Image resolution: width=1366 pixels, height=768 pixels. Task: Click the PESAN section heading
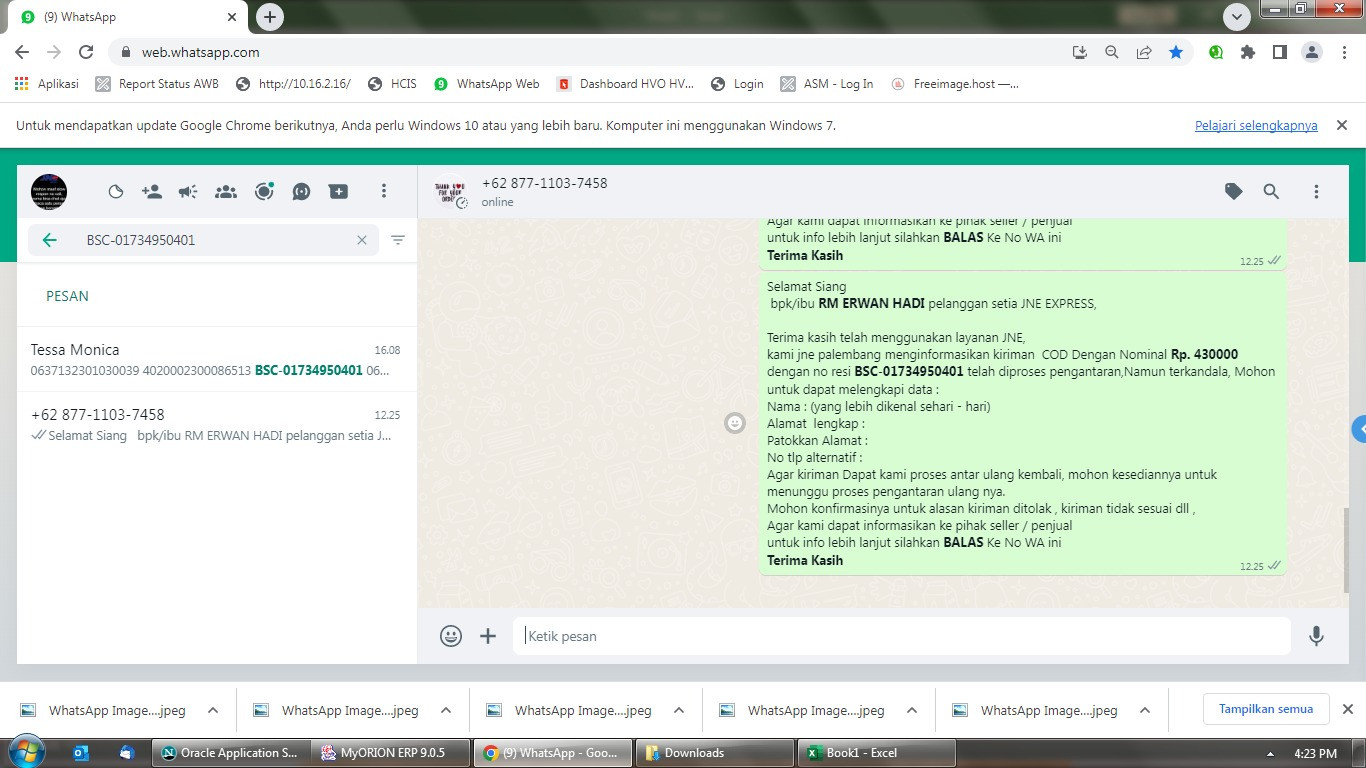(67, 296)
